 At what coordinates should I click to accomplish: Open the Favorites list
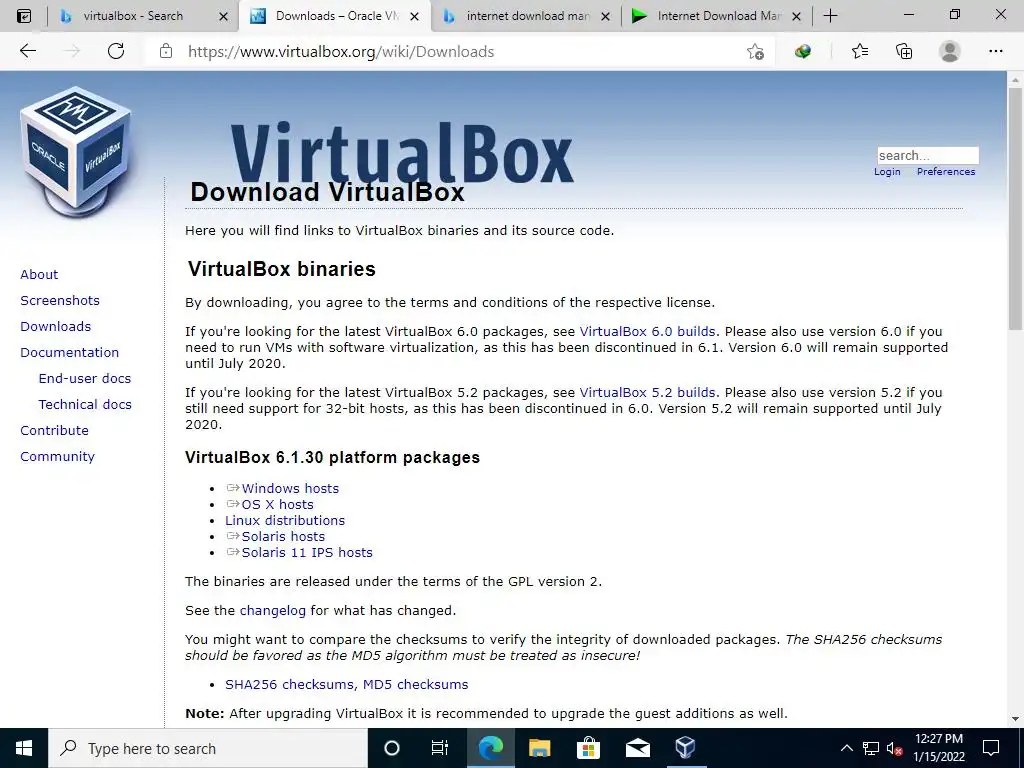(x=860, y=51)
